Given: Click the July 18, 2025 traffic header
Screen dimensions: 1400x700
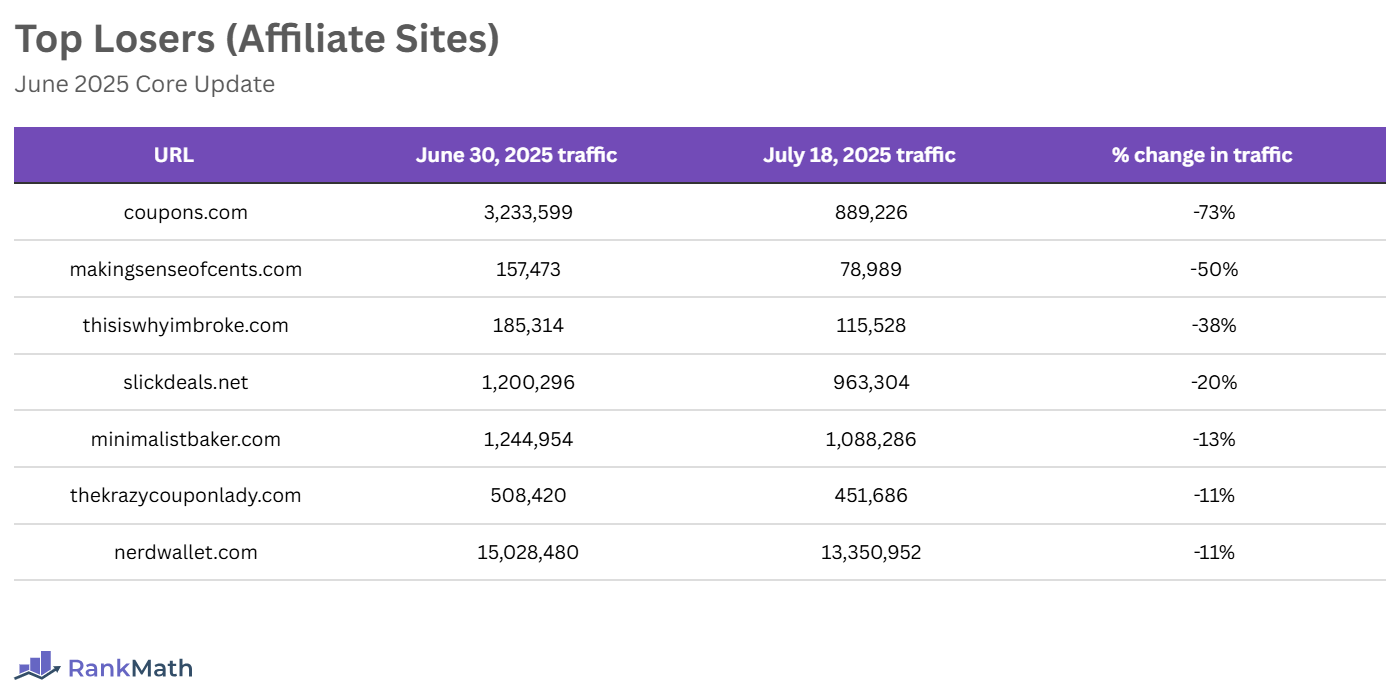Looking at the screenshot, I should 859,155.
